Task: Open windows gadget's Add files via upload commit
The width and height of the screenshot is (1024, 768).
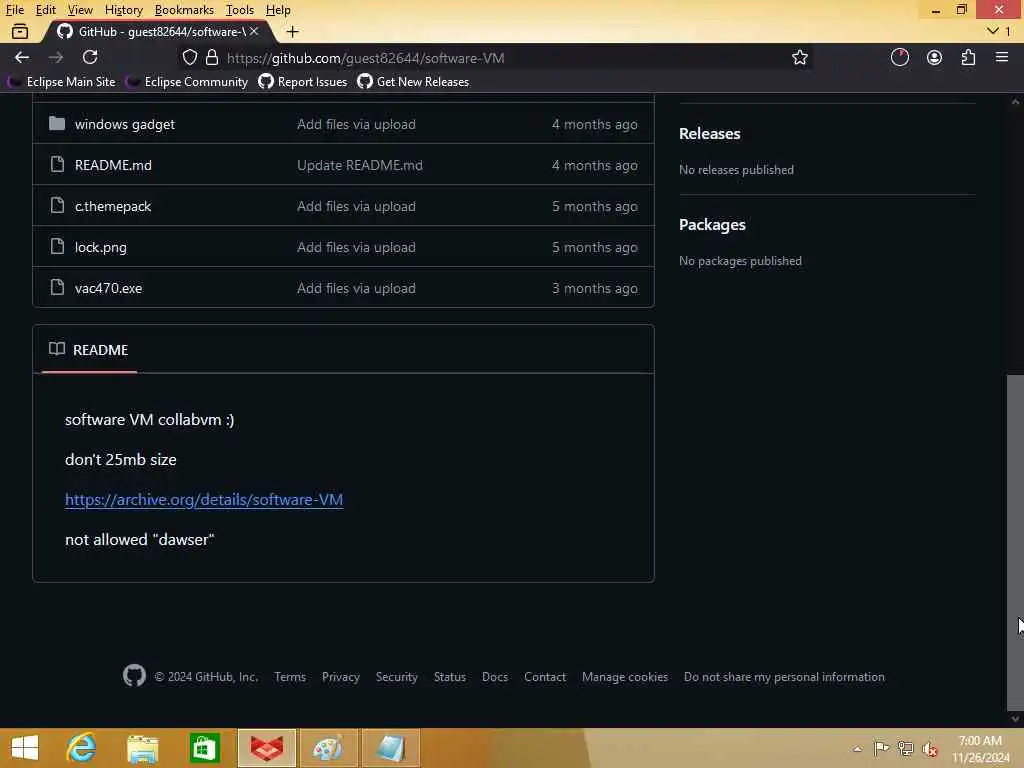Action: (x=356, y=124)
